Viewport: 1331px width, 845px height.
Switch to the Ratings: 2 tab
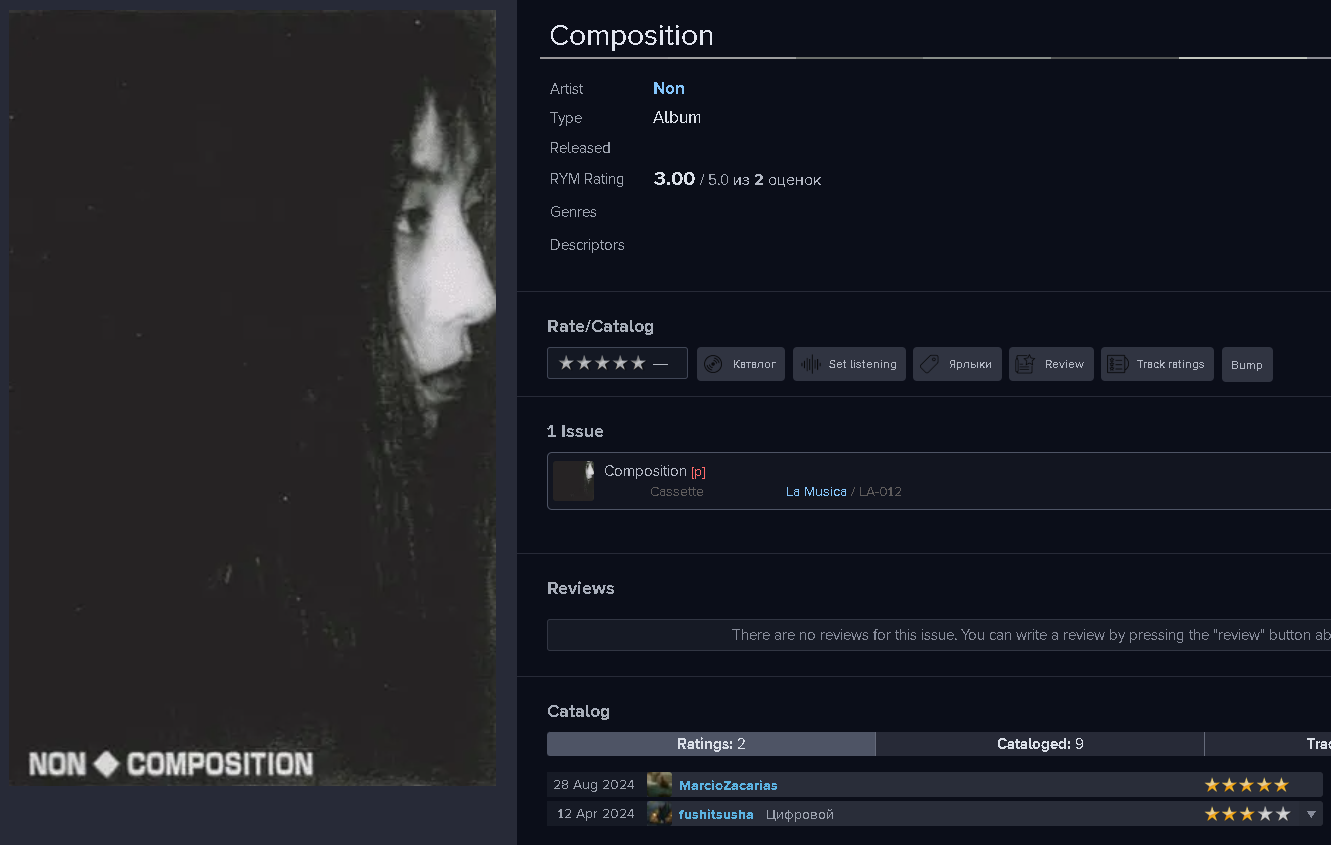[x=711, y=744]
